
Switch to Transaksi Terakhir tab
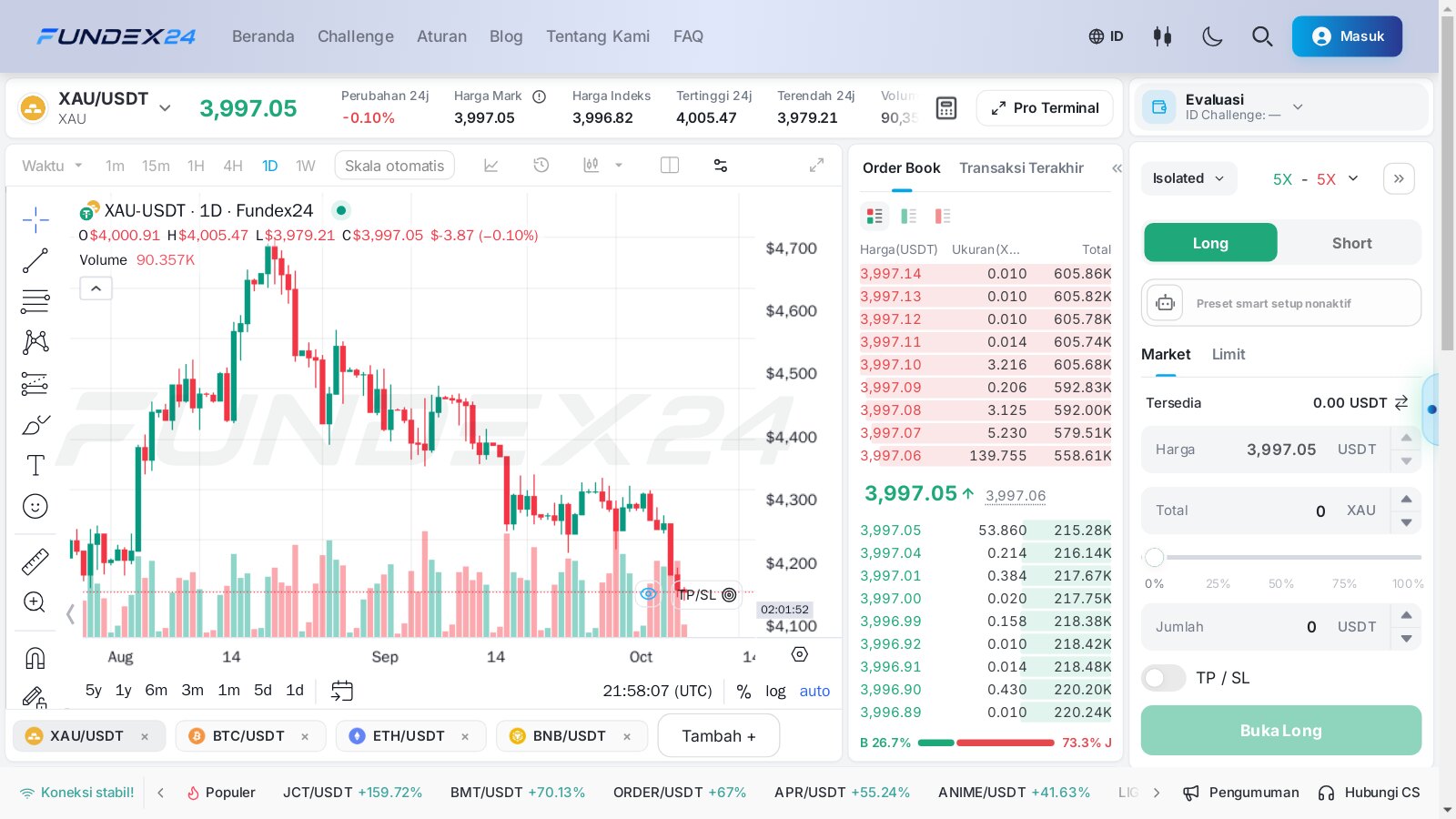pyautogui.click(x=1021, y=168)
